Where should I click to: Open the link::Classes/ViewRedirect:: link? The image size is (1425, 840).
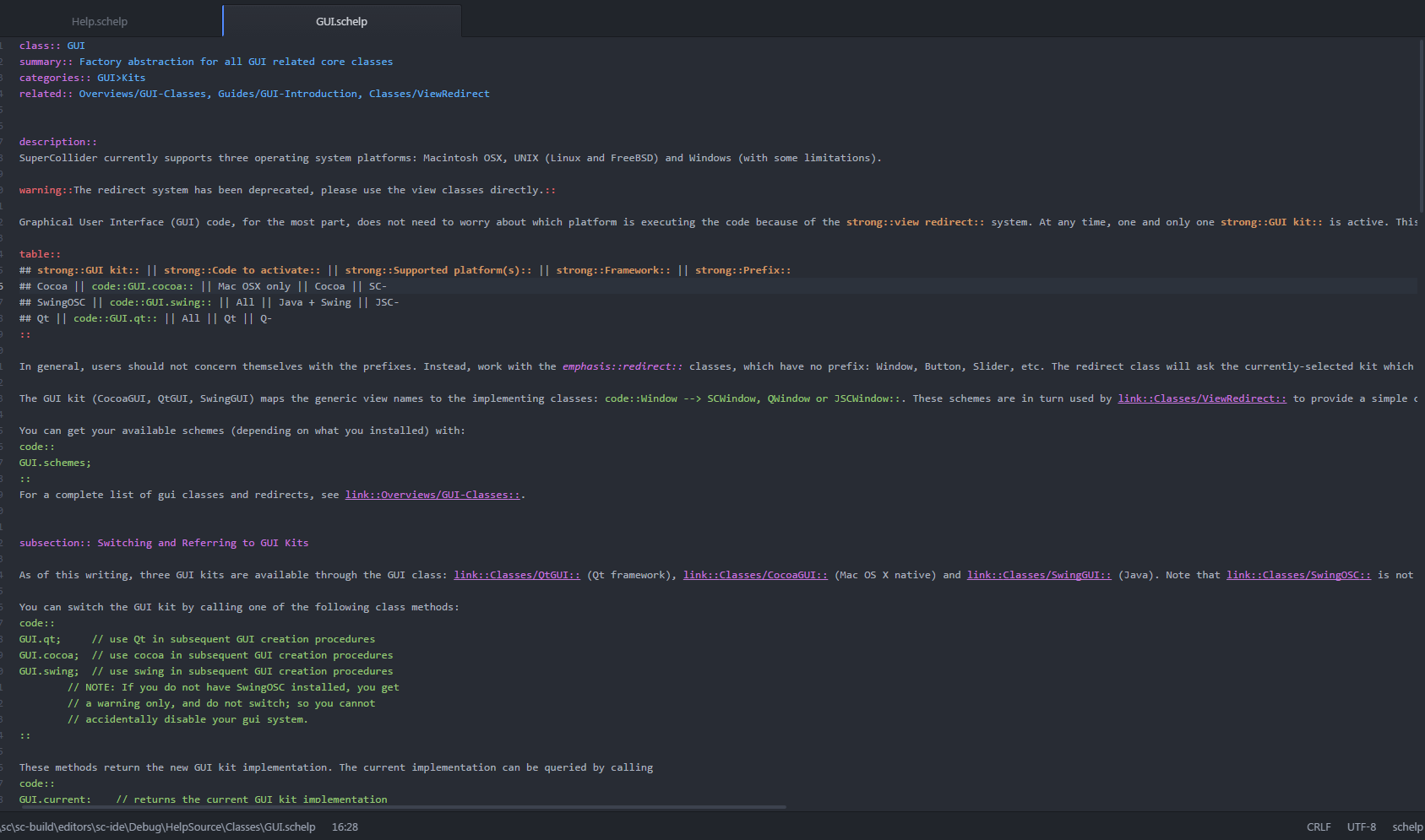(x=1202, y=398)
